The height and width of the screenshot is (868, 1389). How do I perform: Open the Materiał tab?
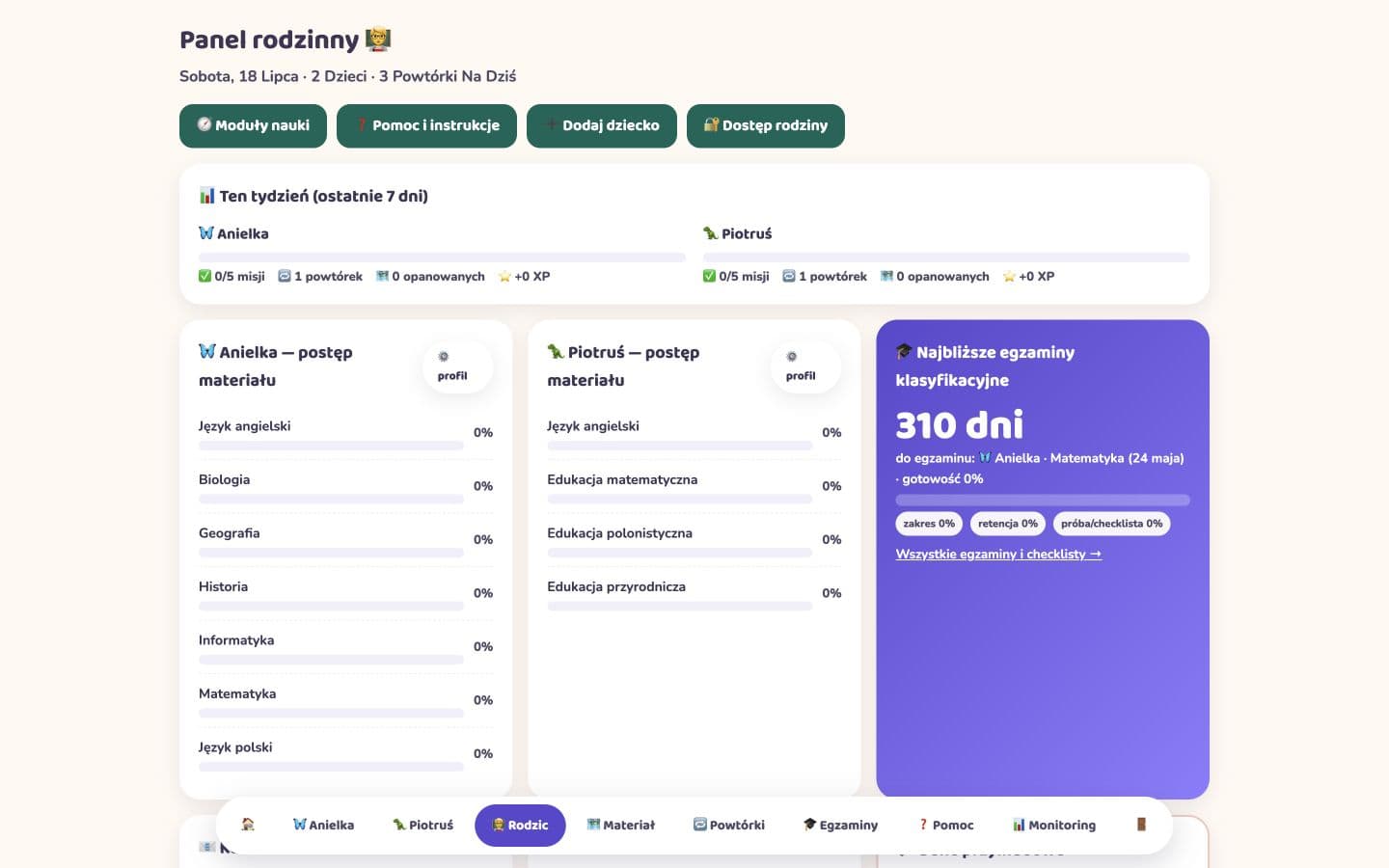click(x=621, y=825)
